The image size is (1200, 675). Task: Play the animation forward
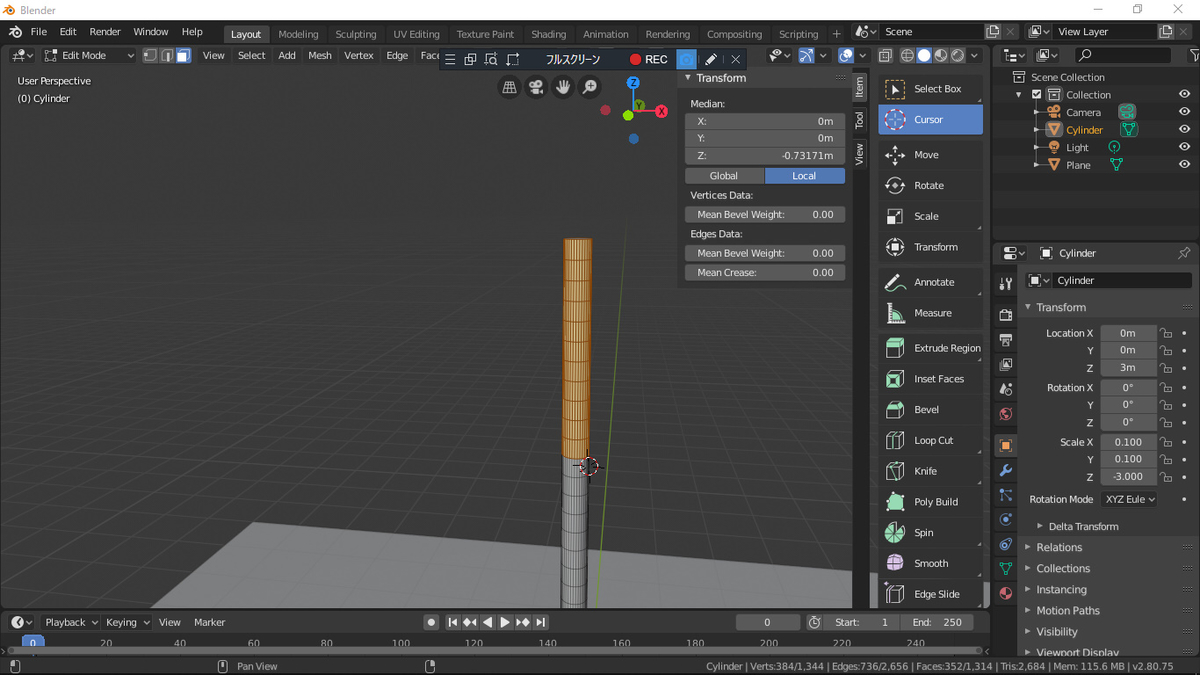click(505, 622)
